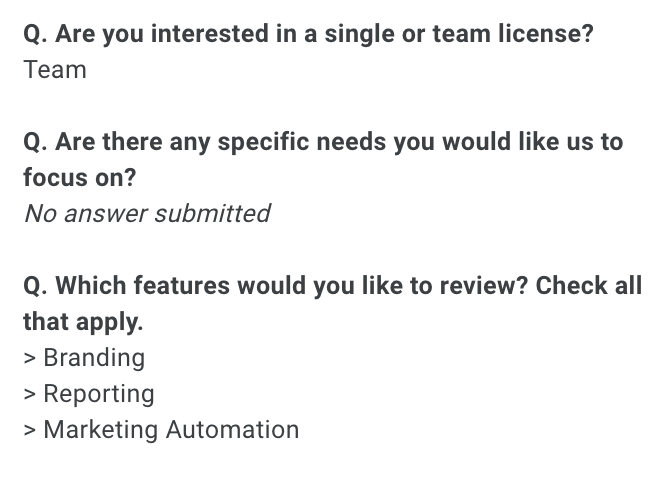The width and height of the screenshot is (668, 496).
Task: Click the specific needs question heading
Action: pyautogui.click(x=323, y=142)
